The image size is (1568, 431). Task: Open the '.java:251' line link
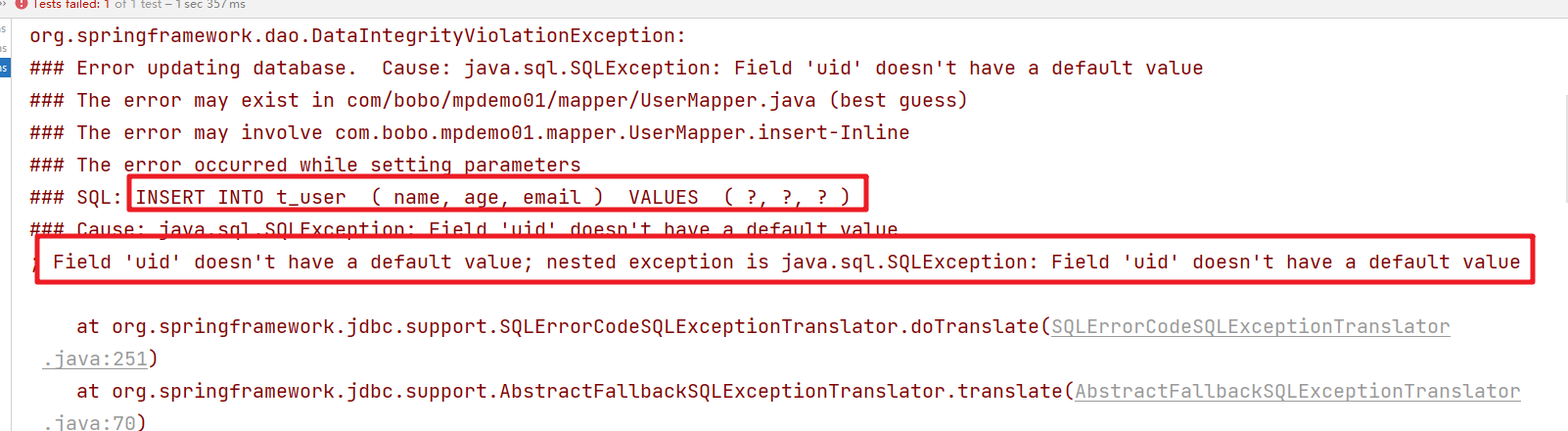95,359
